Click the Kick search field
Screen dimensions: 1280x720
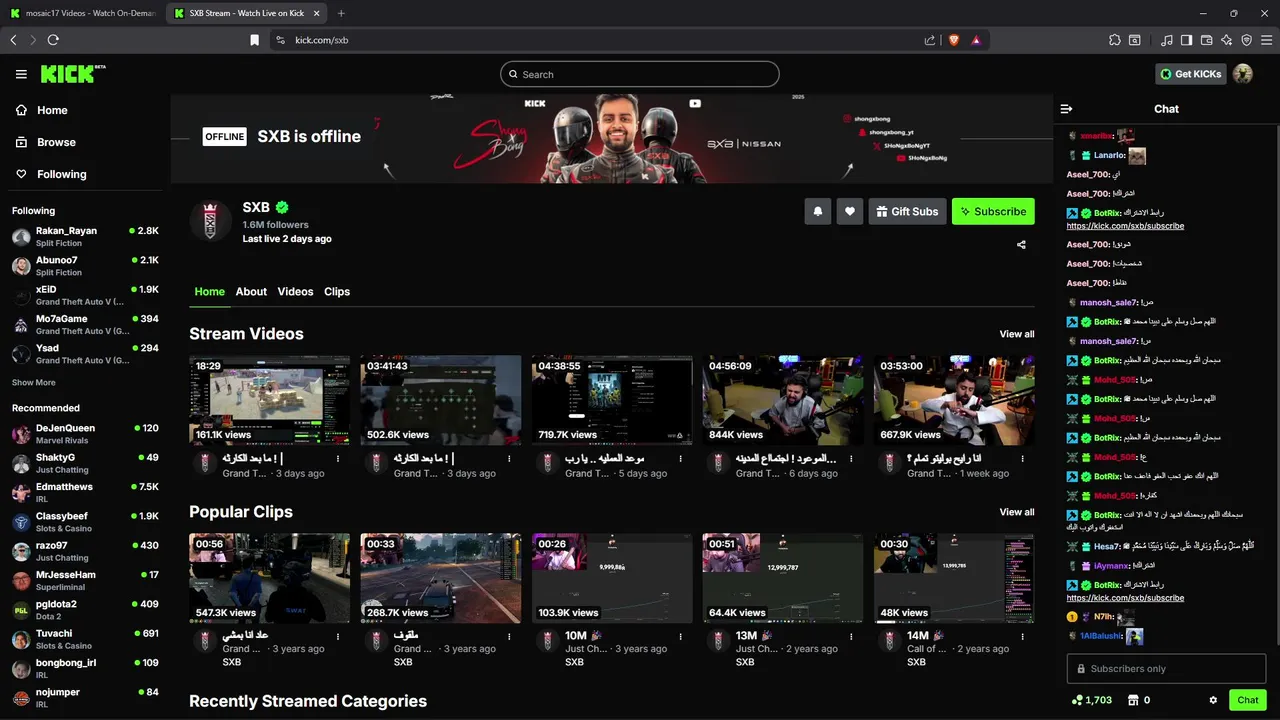(640, 74)
